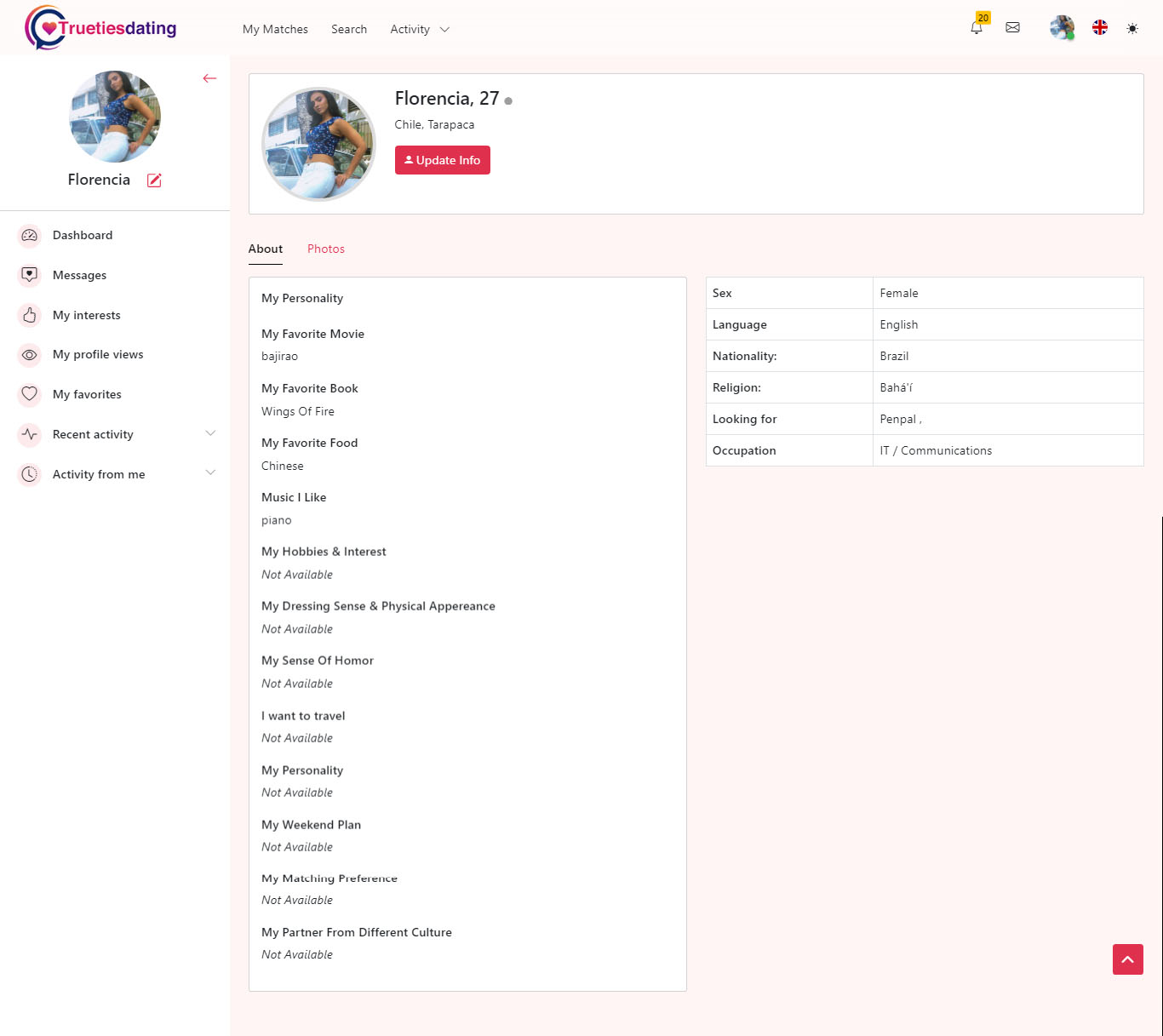Go to My Matches page
Viewport: 1163px width, 1036px height.
click(275, 30)
